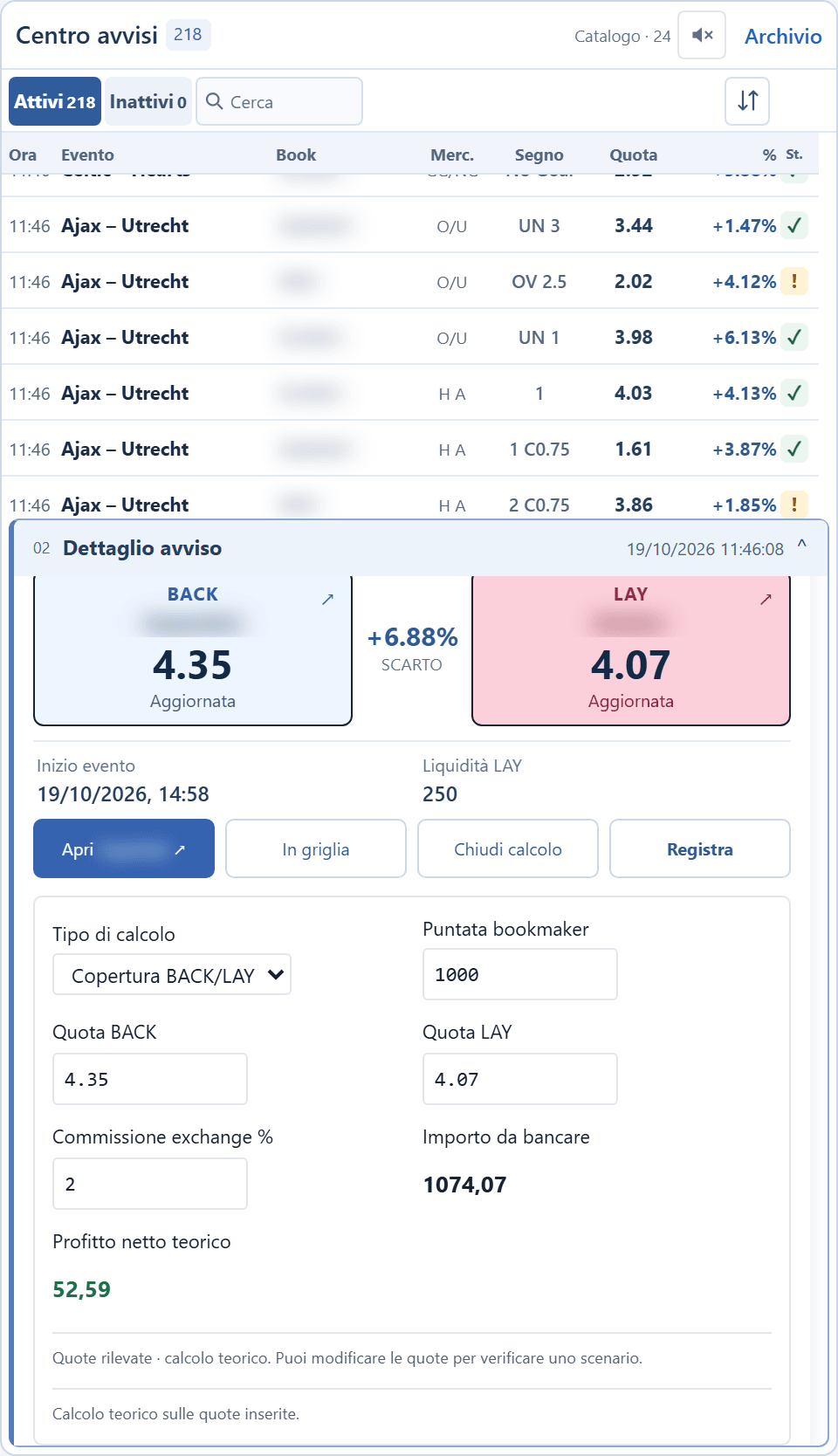Click the Chiudi calcolo button

[508, 848]
